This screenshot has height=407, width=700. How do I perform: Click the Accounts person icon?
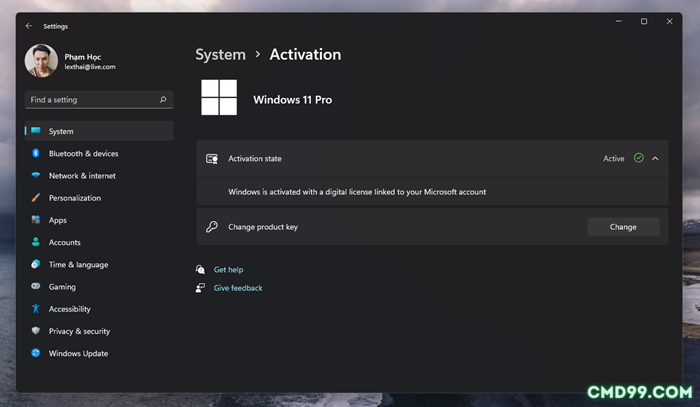[x=36, y=242]
